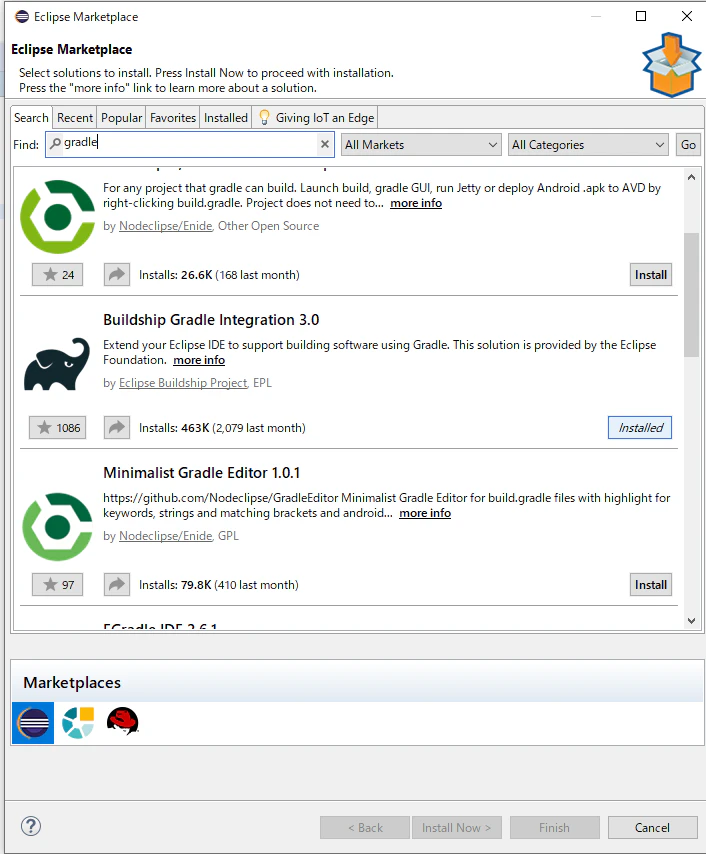
Task: Open Nodeclipse/Enide link beside GPL
Action: click(x=166, y=536)
